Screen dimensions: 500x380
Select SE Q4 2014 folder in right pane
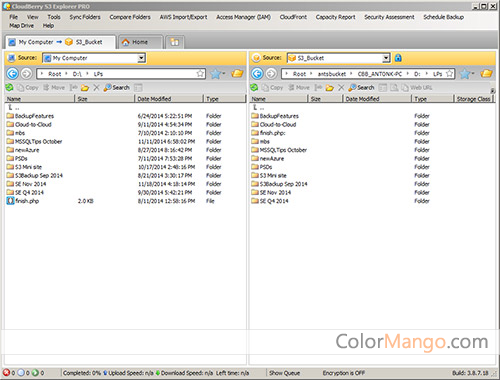tap(270, 201)
